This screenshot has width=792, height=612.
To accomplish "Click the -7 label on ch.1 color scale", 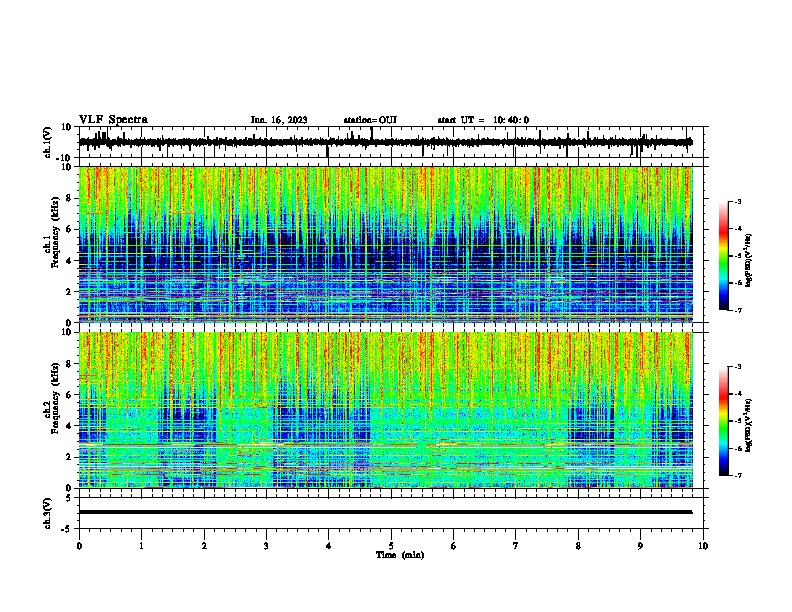I will (738, 310).
